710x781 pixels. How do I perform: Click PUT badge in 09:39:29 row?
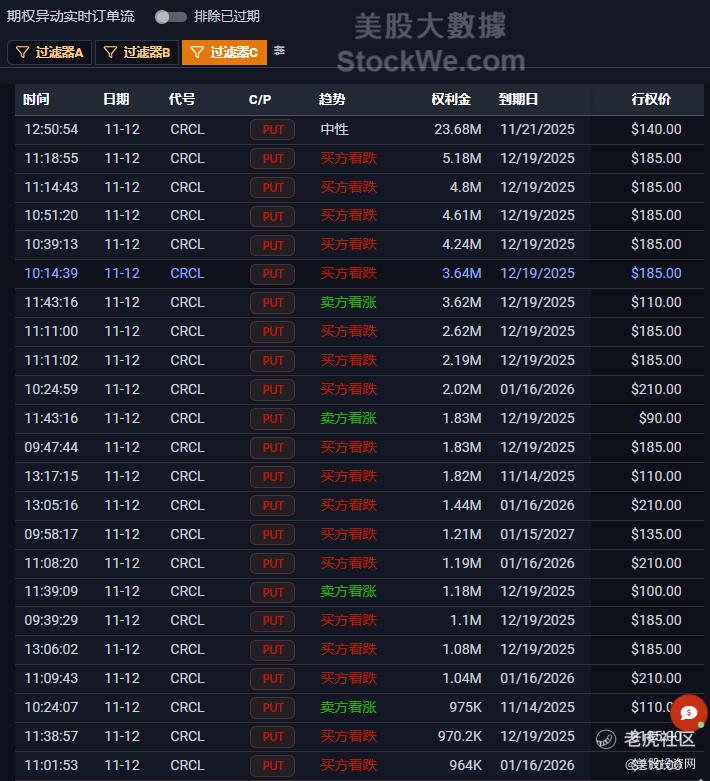click(x=273, y=621)
